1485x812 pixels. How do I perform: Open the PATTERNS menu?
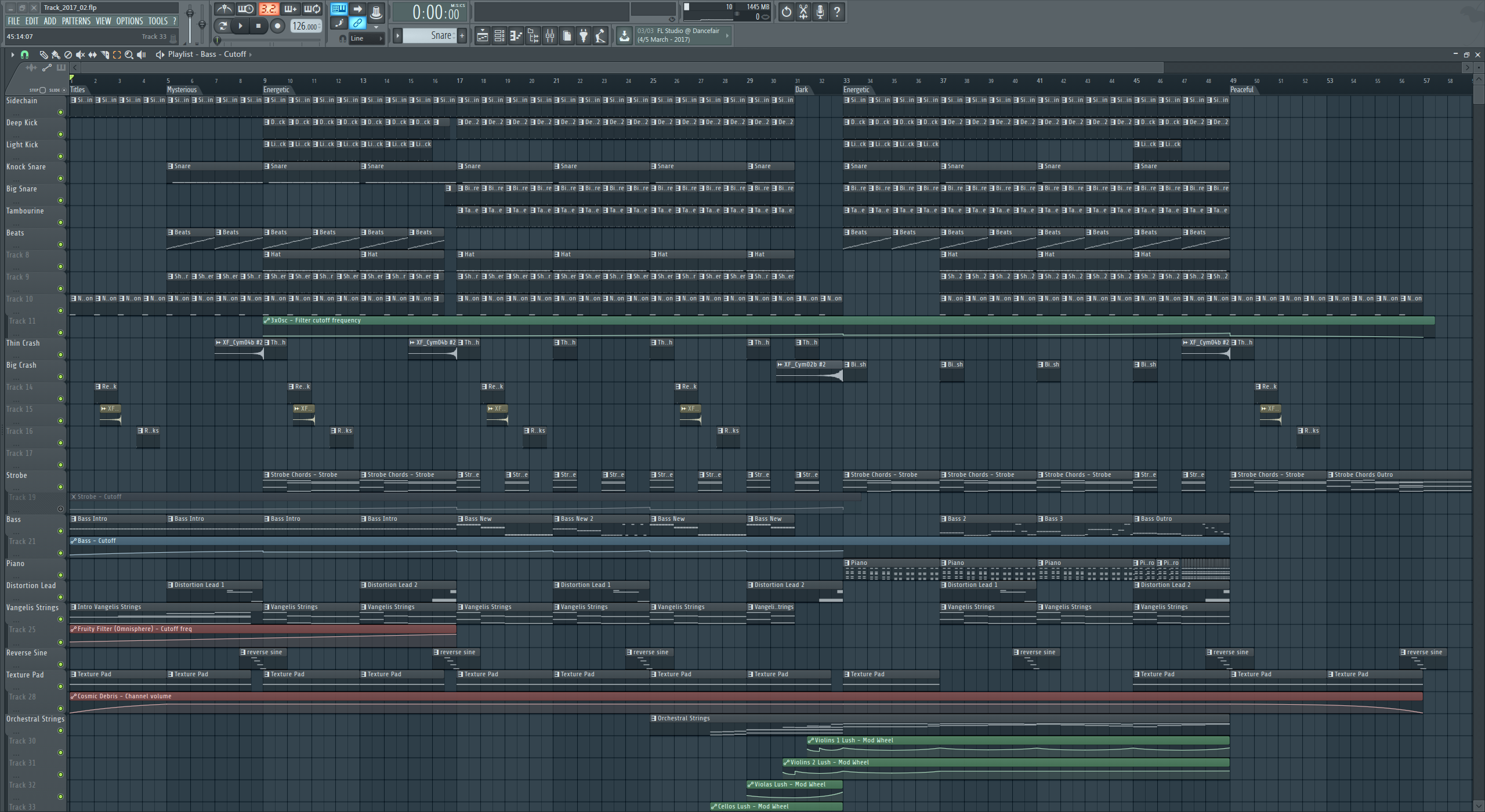[76, 21]
